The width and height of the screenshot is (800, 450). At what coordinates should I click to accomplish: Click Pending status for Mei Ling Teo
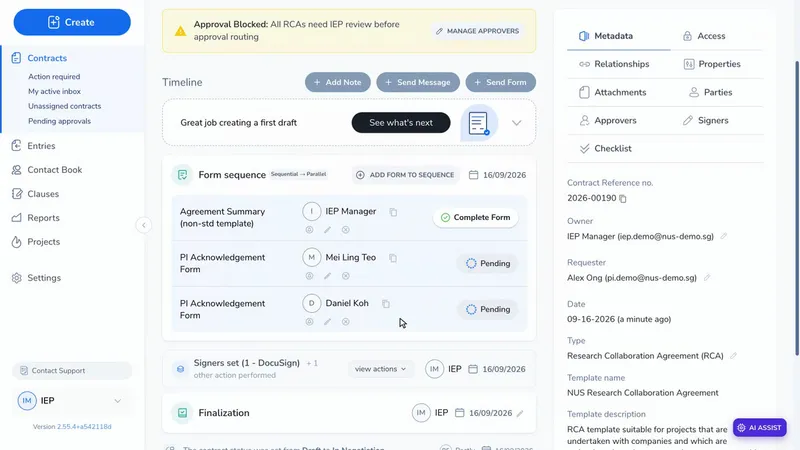[488, 263]
